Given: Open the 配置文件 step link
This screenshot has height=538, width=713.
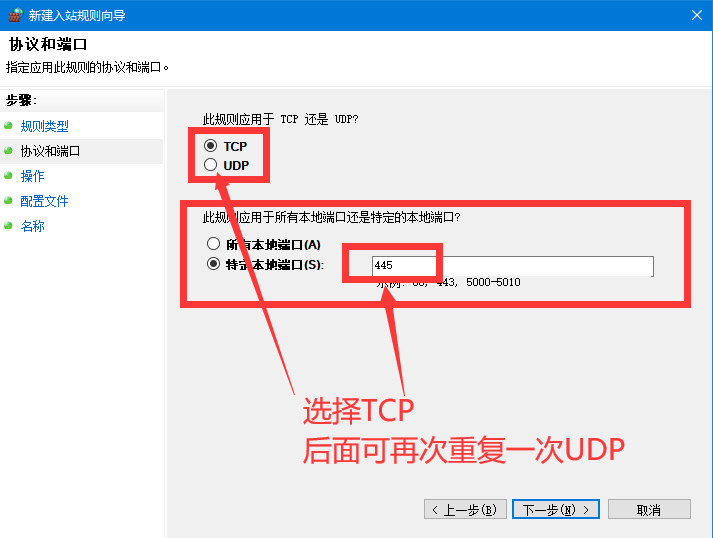Looking at the screenshot, I should click(x=45, y=201).
